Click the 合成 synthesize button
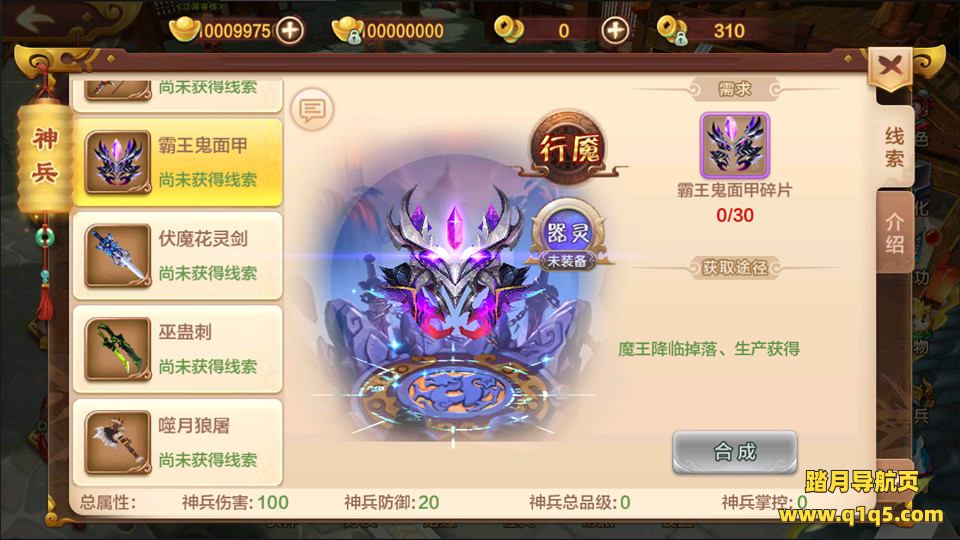The height and width of the screenshot is (540, 960). pos(735,452)
